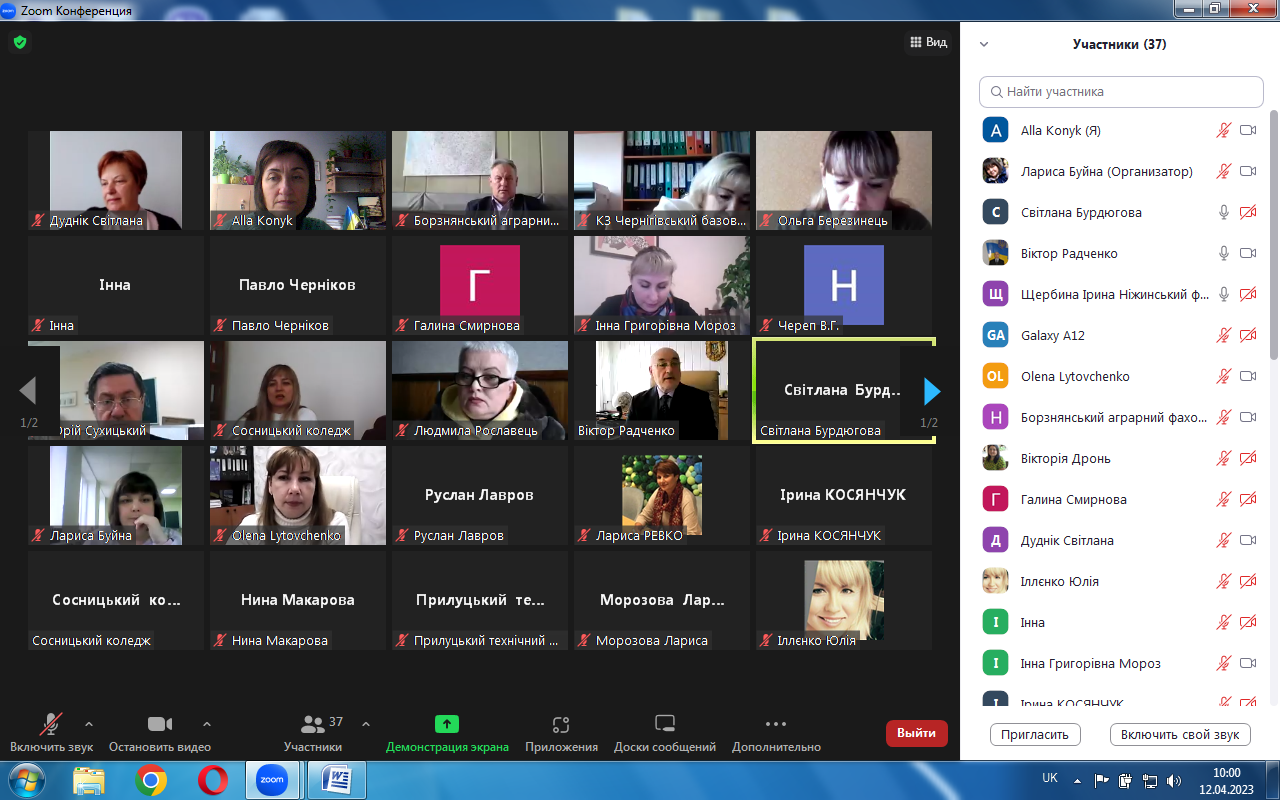1280x800 pixels.
Task: Toggle camera icon for Alla Konyk
Action: click(x=1248, y=130)
